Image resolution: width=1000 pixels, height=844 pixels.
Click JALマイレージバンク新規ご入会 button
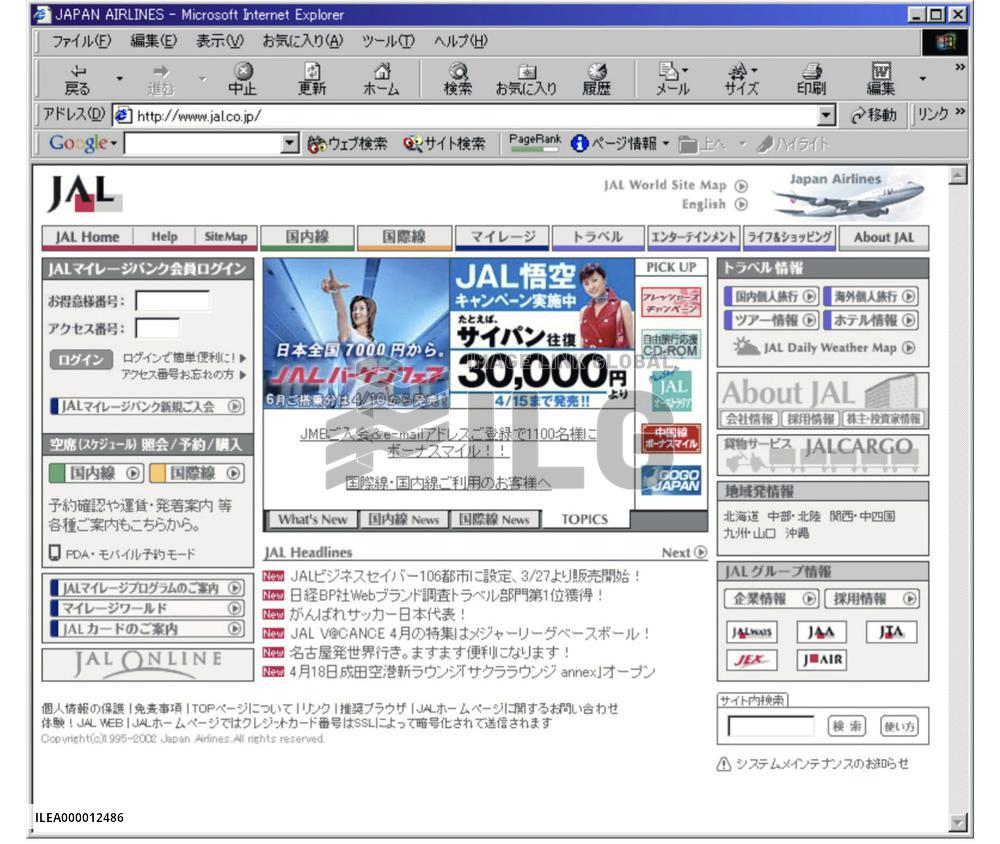[147, 406]
